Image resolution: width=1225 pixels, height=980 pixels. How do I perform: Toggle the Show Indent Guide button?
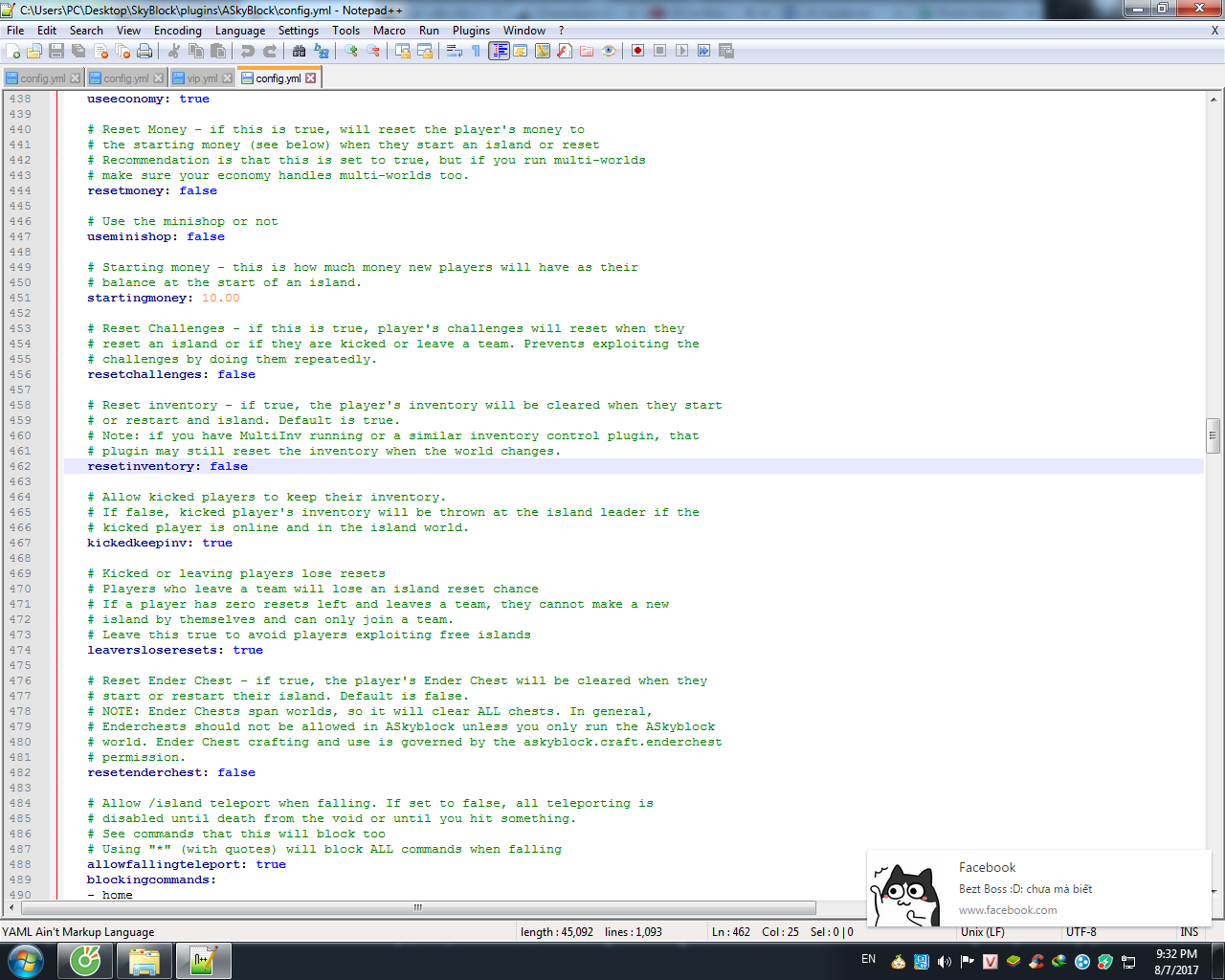tap(499, 51)
